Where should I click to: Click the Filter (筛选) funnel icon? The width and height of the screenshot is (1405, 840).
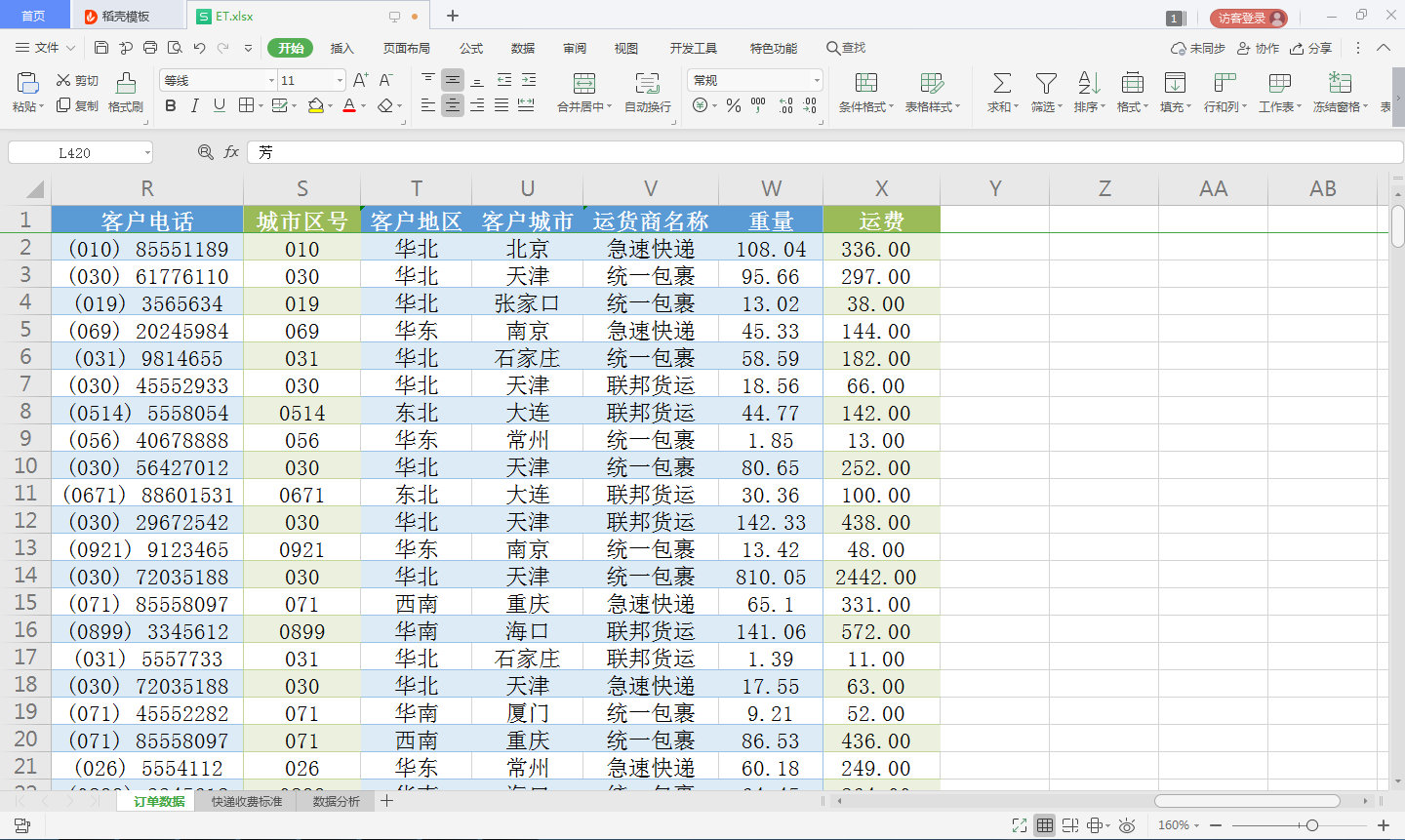[1046, 83]
